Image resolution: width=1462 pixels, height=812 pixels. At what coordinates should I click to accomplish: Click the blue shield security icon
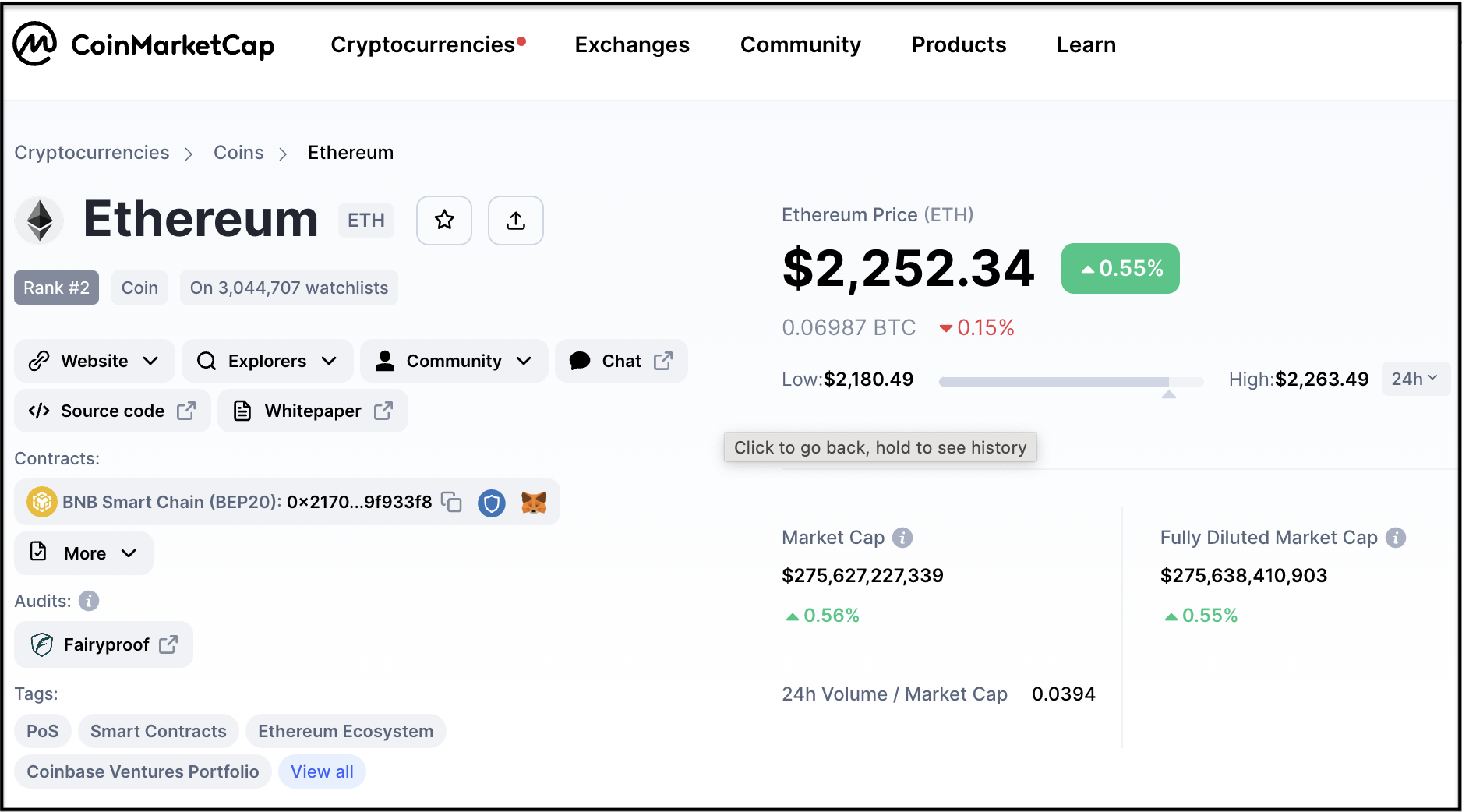click(x=492, y=503)
